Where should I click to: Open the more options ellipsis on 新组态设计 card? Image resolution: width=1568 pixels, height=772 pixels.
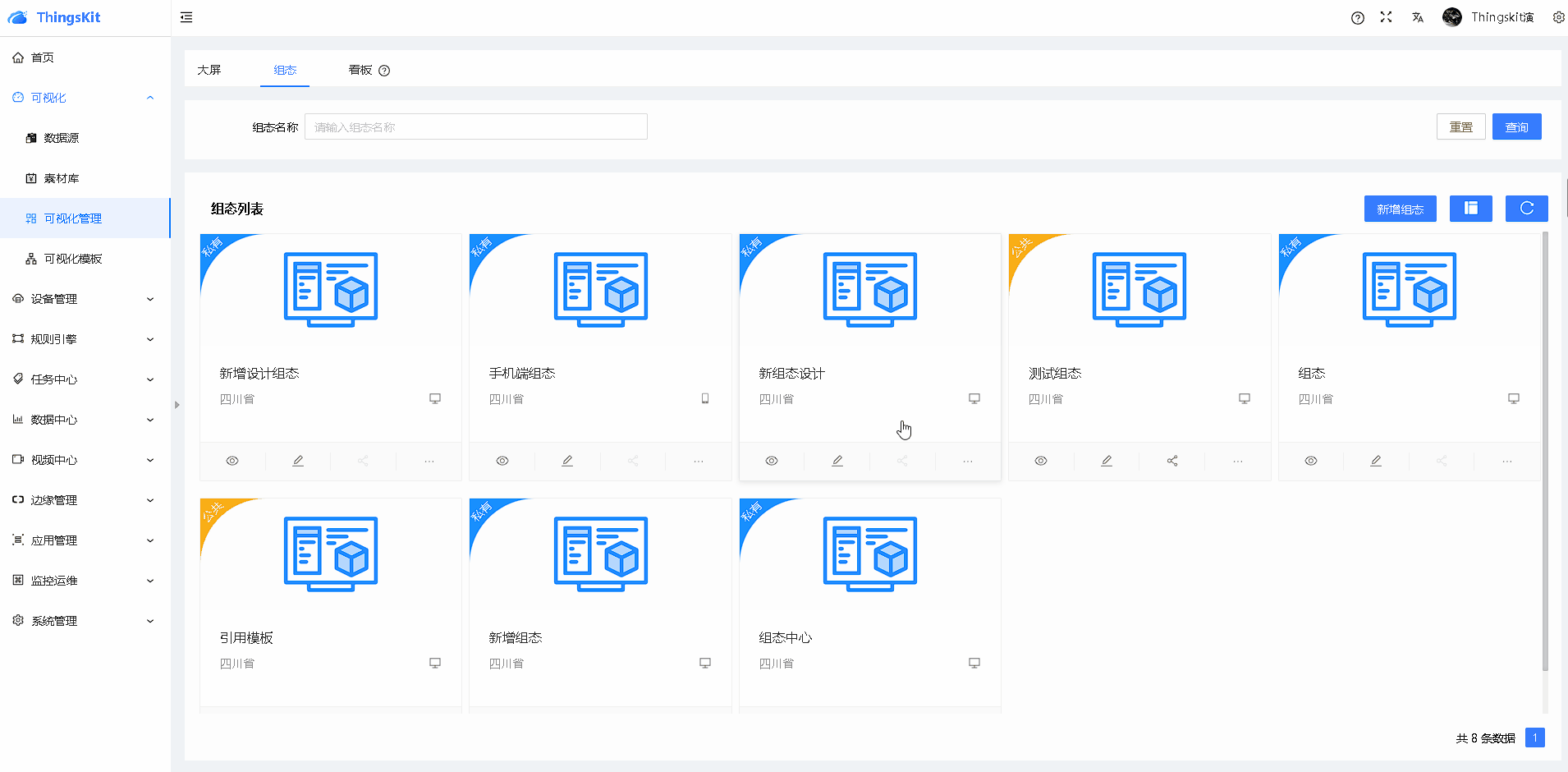[968, 461]
